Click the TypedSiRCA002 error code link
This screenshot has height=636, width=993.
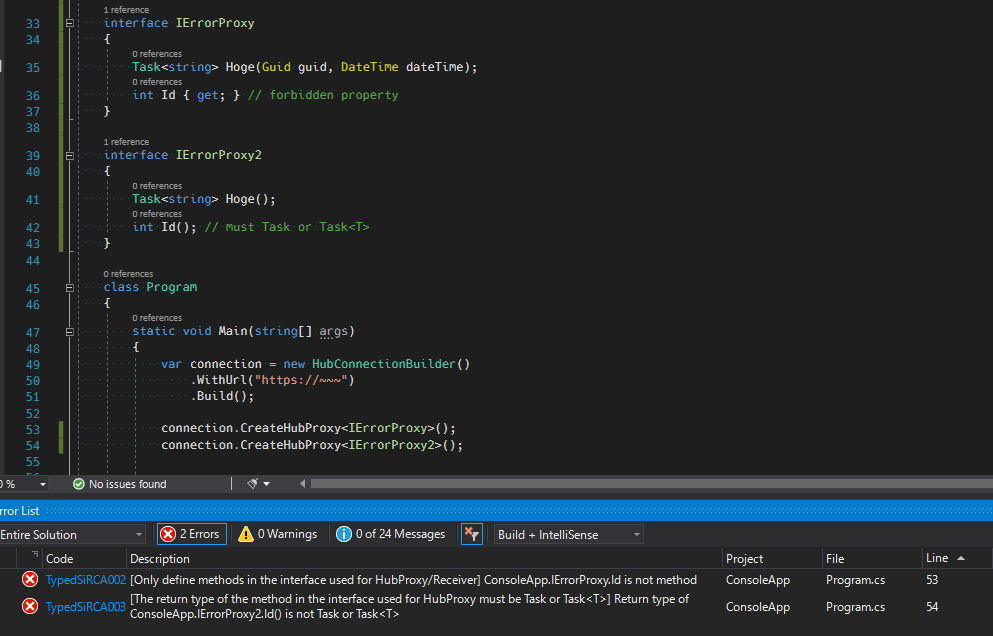pyautogui.click(x=85, y=579)
